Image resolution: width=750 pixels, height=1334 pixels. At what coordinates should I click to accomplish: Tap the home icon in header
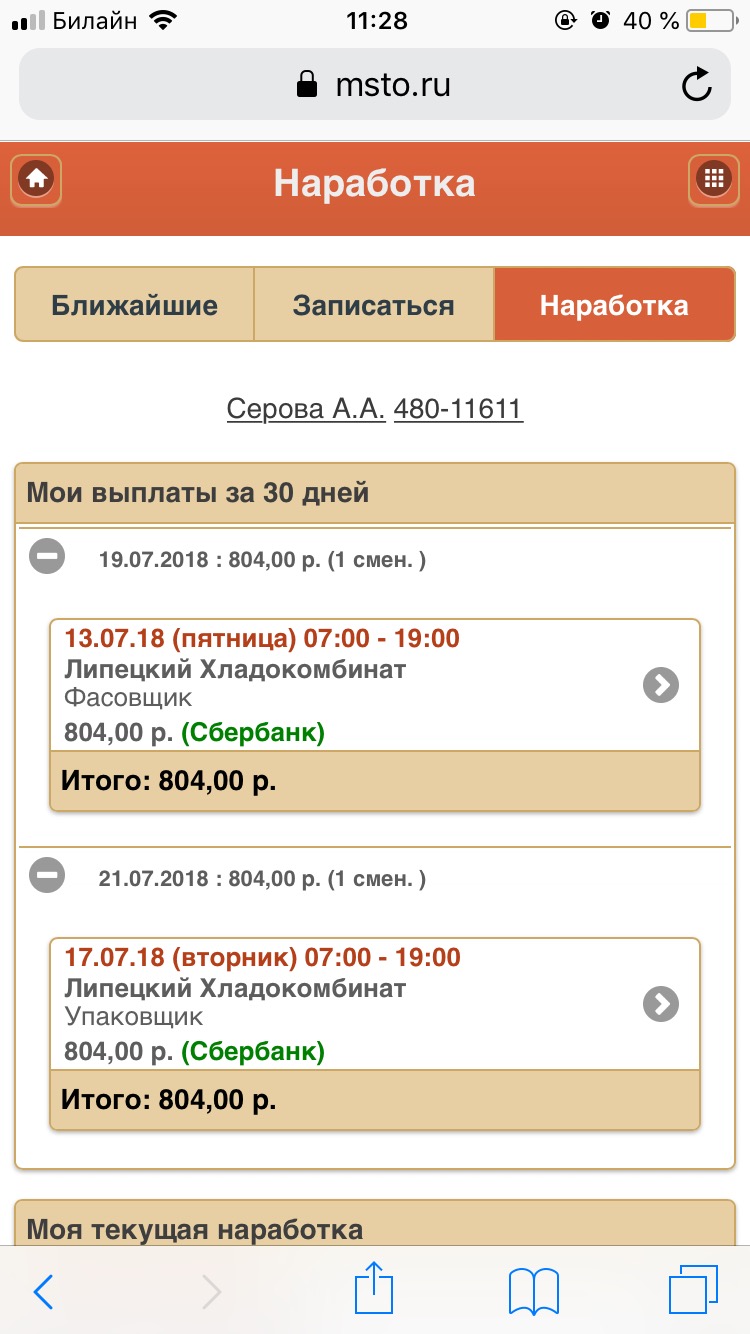[37, 180]
